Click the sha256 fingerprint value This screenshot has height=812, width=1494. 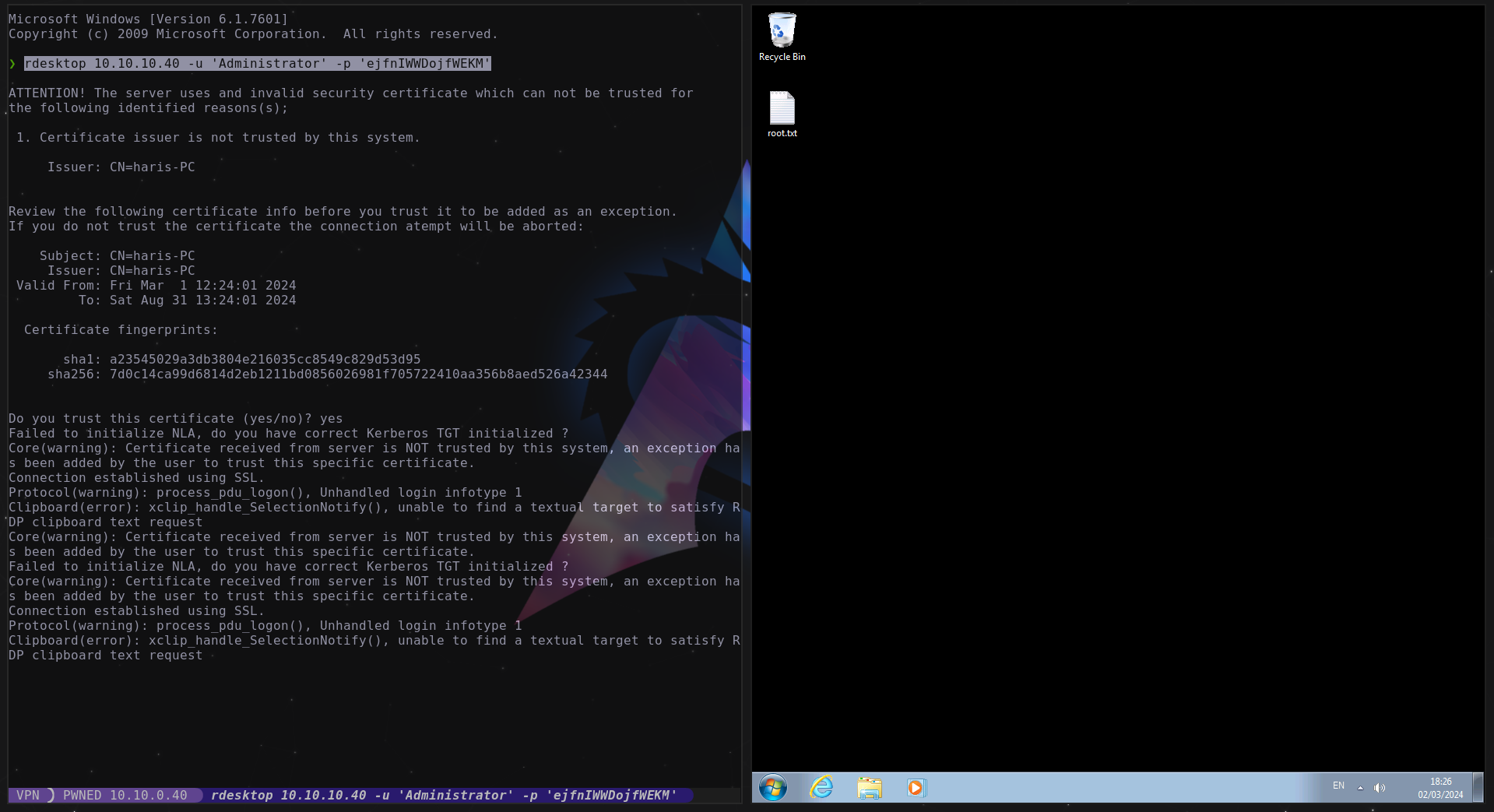[358, 374]
